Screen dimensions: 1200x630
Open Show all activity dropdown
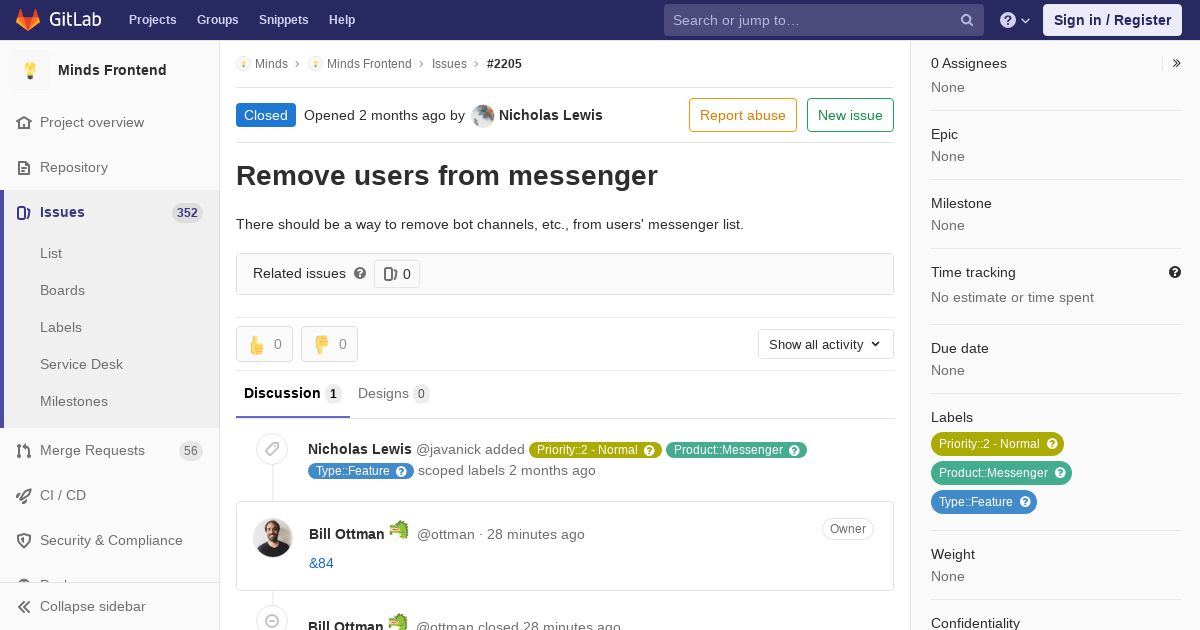click(x=826, y=344)
